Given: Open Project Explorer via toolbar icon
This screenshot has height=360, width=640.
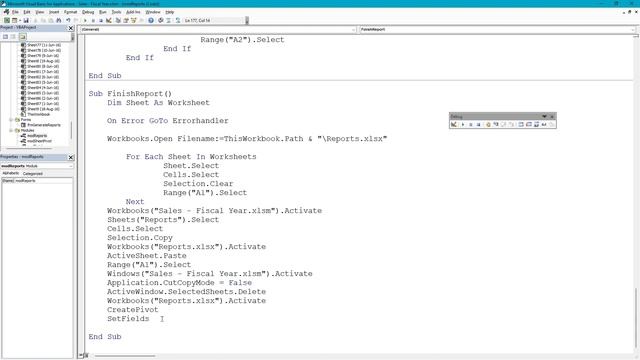Looking at the screenshot, I should (x=118, y=20).
